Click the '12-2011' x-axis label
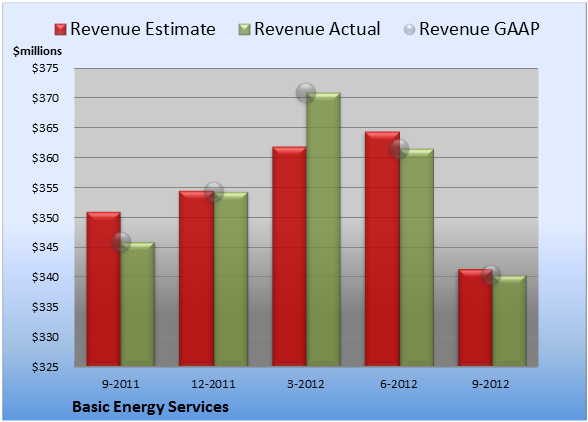The image size is (588, 422). [213, 384]
